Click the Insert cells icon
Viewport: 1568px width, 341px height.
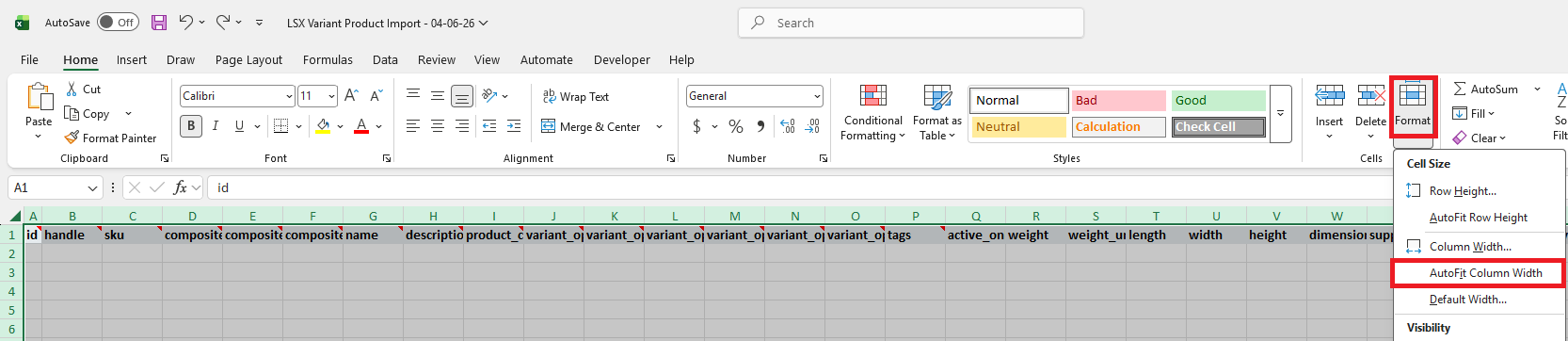(1329, 96)
